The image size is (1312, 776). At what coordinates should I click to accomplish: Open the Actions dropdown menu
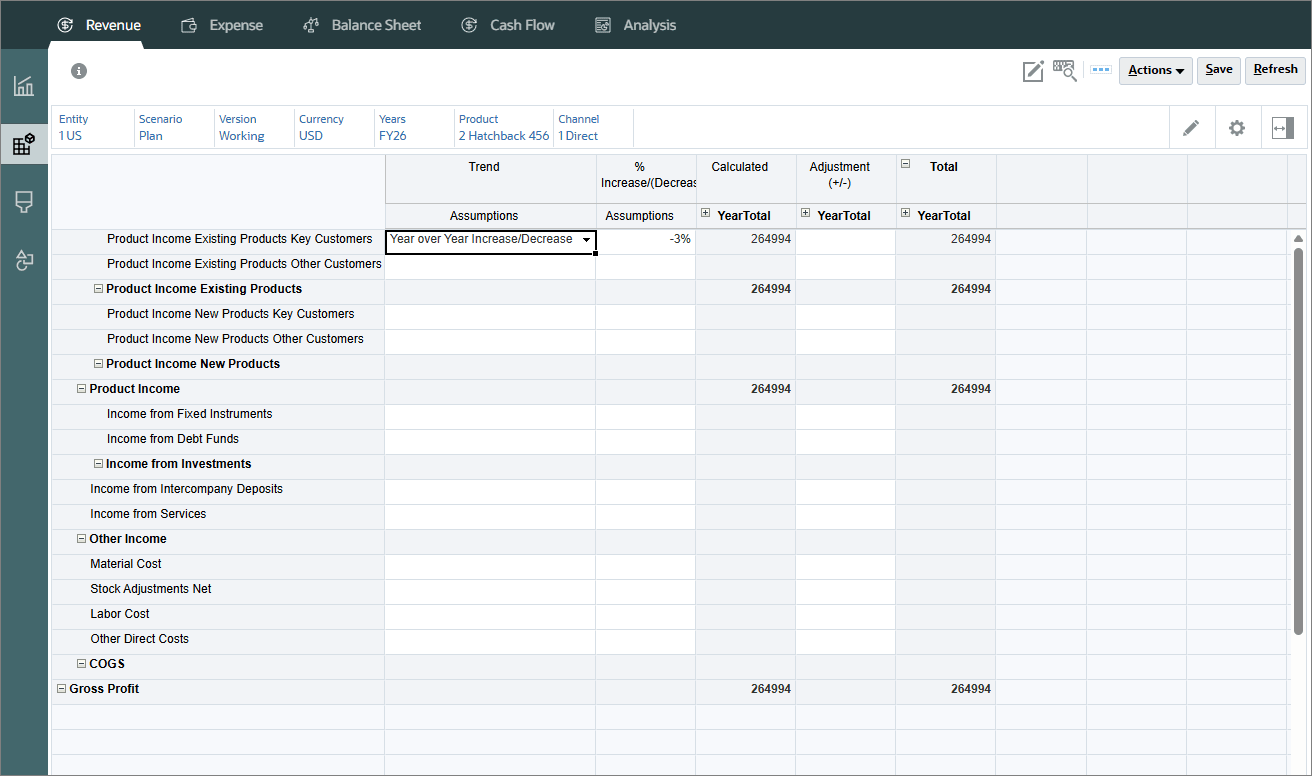1156,70
